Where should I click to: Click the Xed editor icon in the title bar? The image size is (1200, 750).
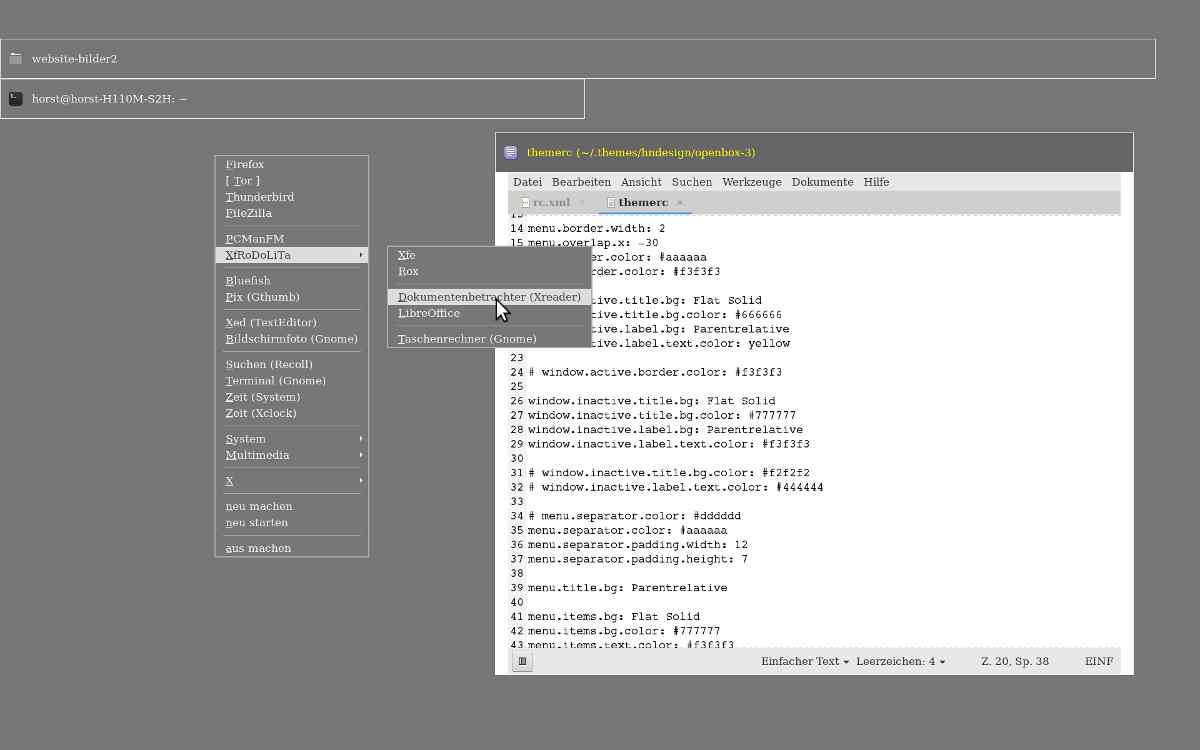coord(511,153)
